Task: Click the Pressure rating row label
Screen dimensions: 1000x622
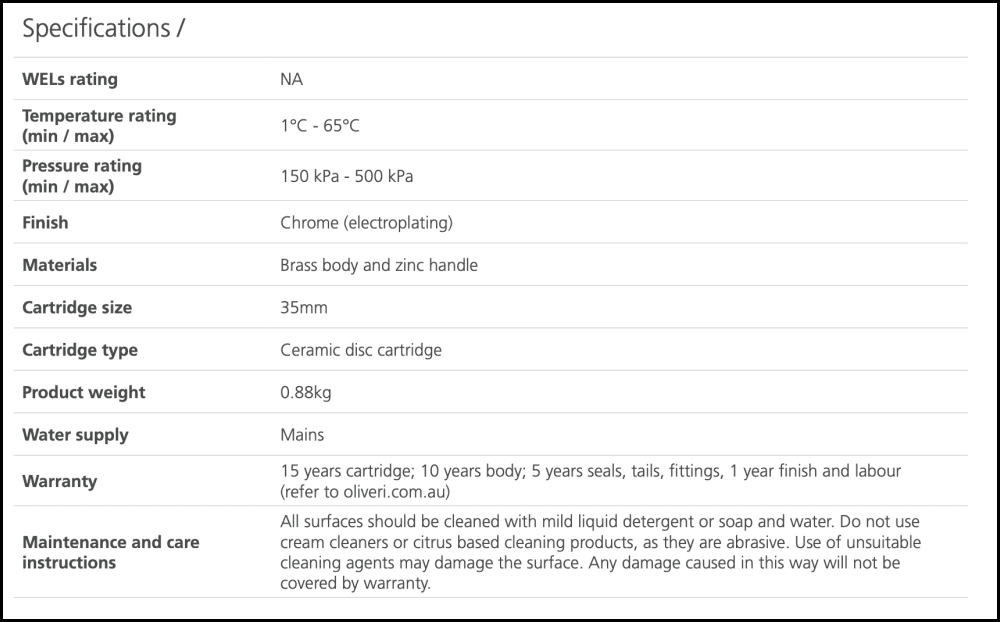Action: [x=82, y=176]
